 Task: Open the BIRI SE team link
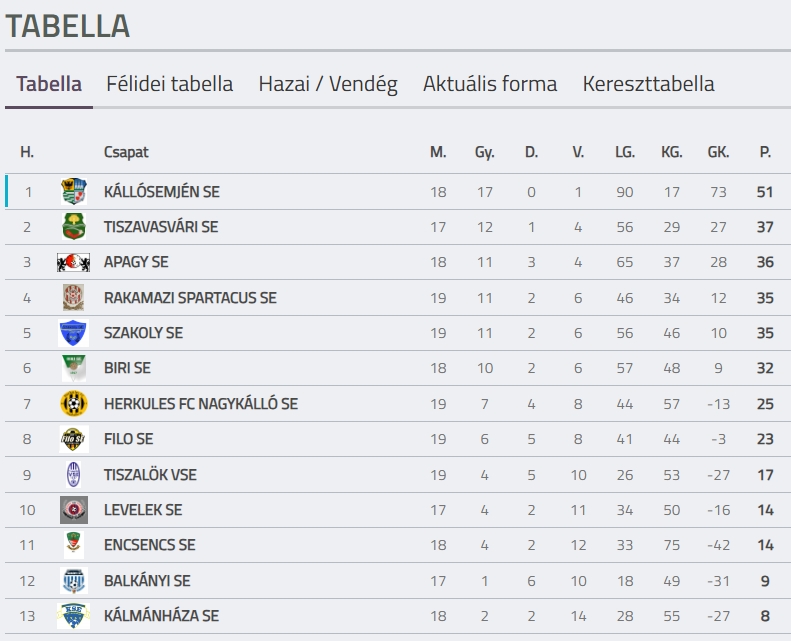click(x=127, y=368)
